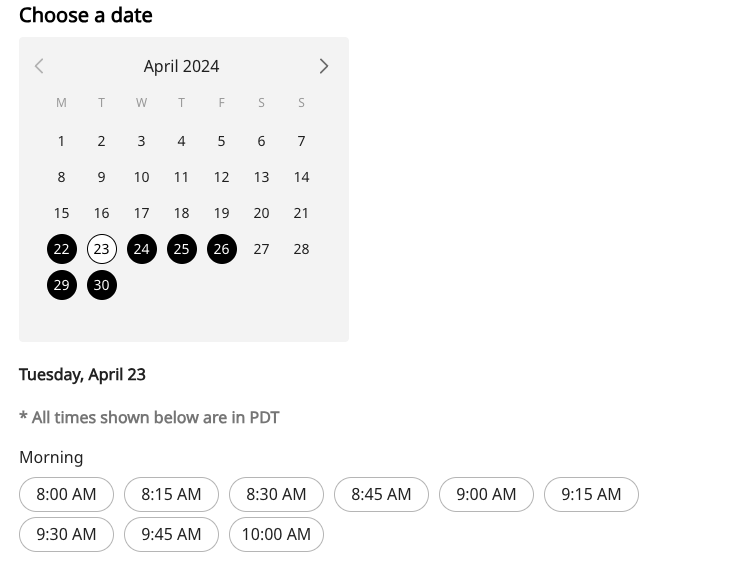745x573 pixels.
Task: Pick April 24 in the calendar
Action: click(141, 249)
